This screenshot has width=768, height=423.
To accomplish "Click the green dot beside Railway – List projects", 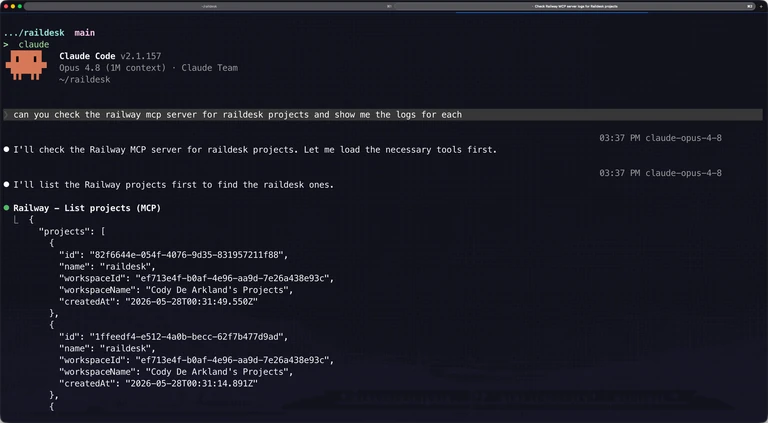I will click(6, 208).
